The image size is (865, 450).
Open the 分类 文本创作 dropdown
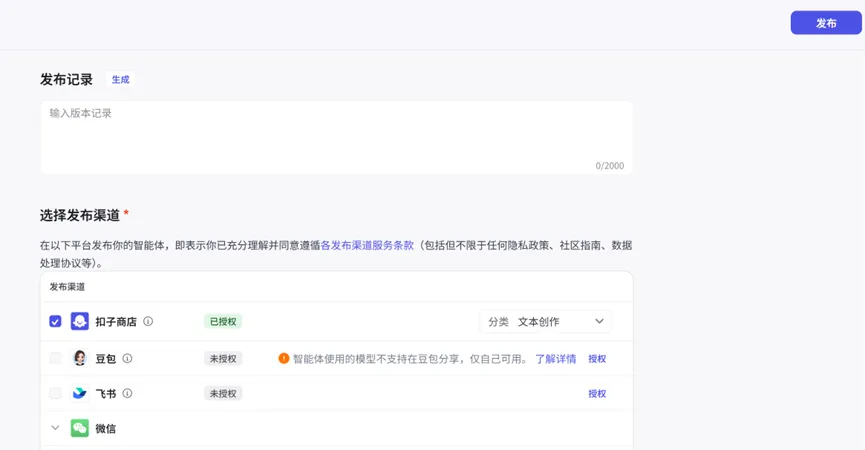tap(546, 322)
